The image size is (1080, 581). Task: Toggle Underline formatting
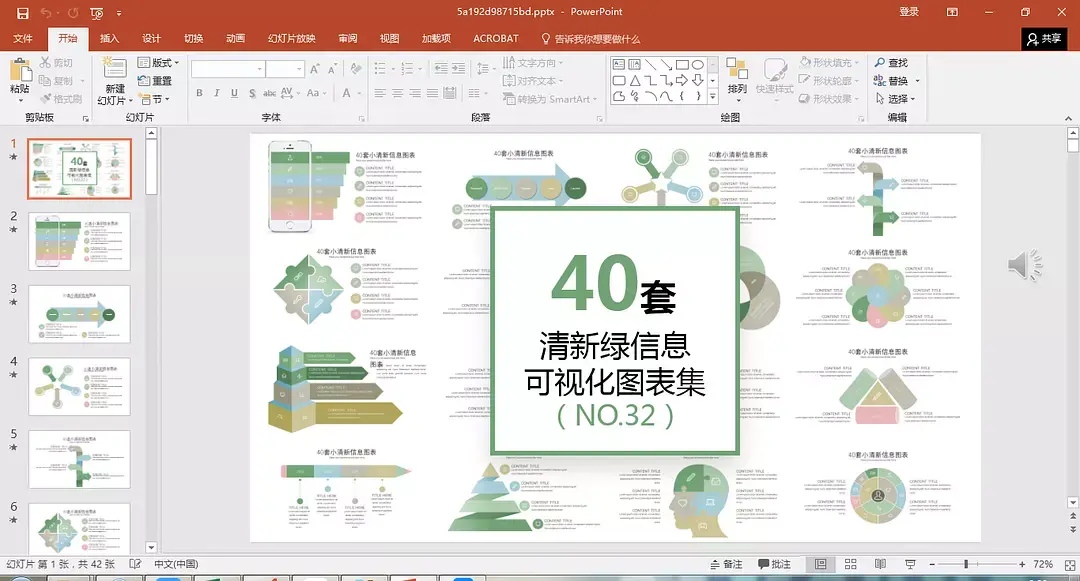(x=232, y=92)
